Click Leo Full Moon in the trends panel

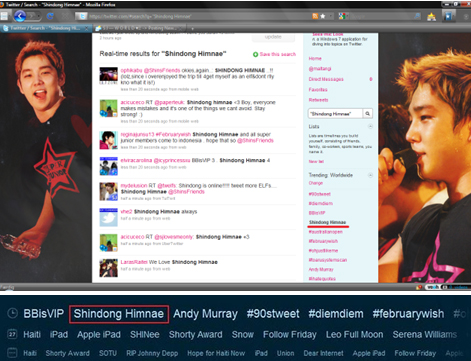pyautogui.click(x=354, y=334)
